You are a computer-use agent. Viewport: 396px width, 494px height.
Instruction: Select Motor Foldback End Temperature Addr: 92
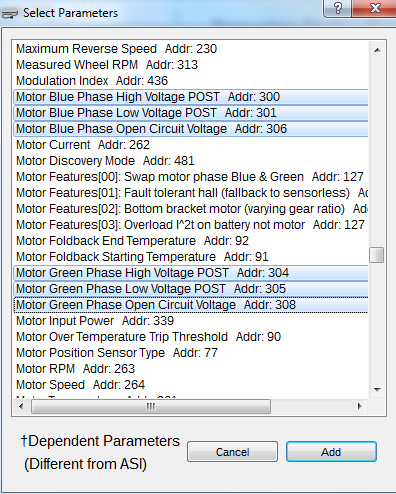pos(191,241)
